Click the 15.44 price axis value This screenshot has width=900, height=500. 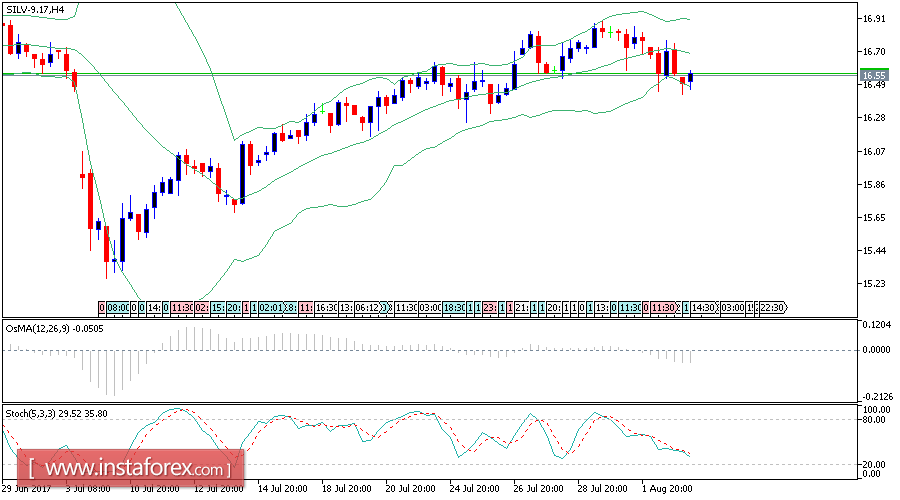coord(874,251)
